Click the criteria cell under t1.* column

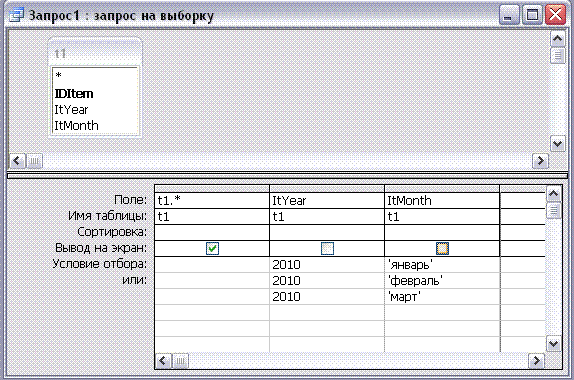212,265
